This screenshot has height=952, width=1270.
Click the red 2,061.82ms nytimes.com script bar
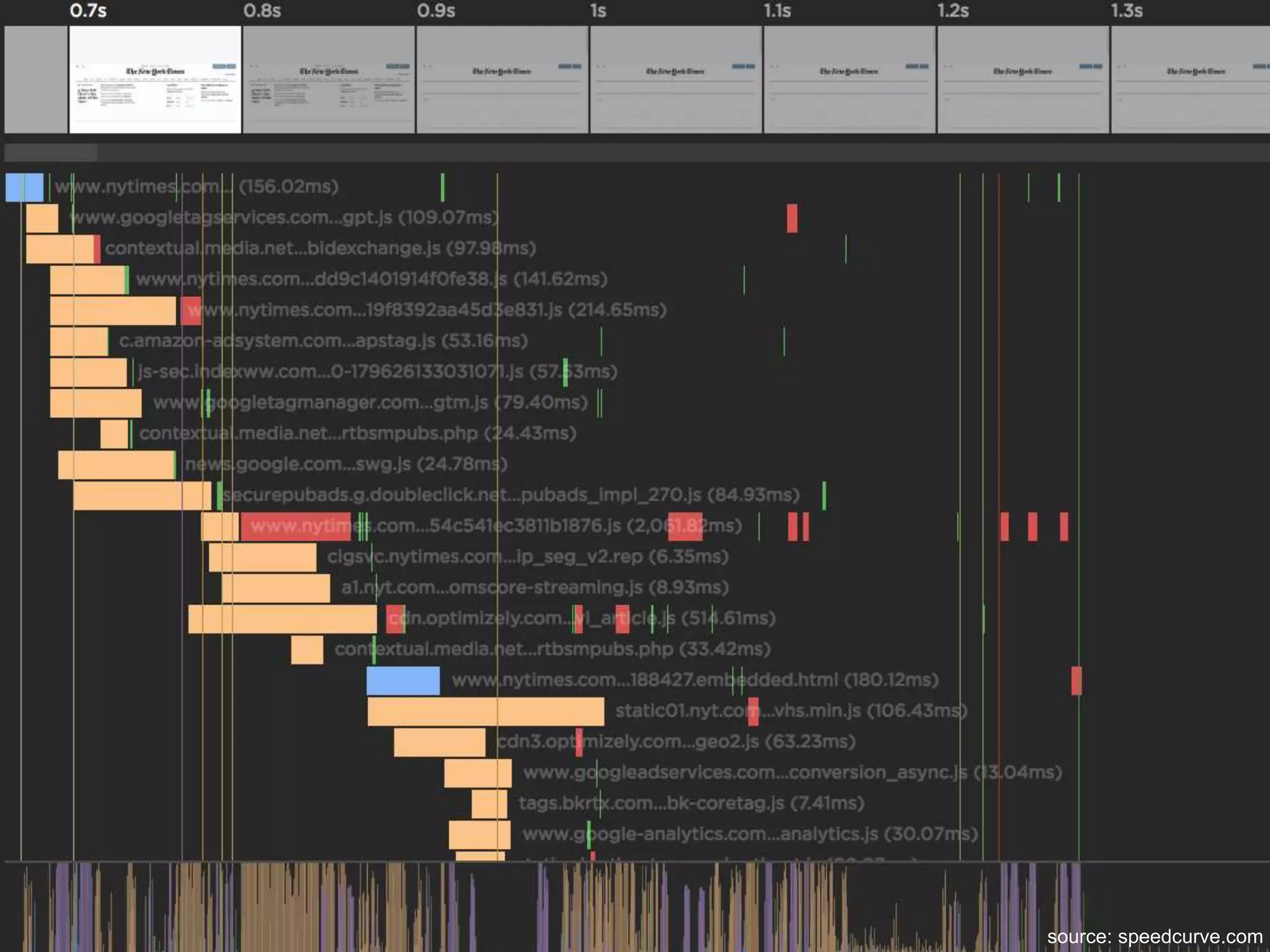point(296,526)
